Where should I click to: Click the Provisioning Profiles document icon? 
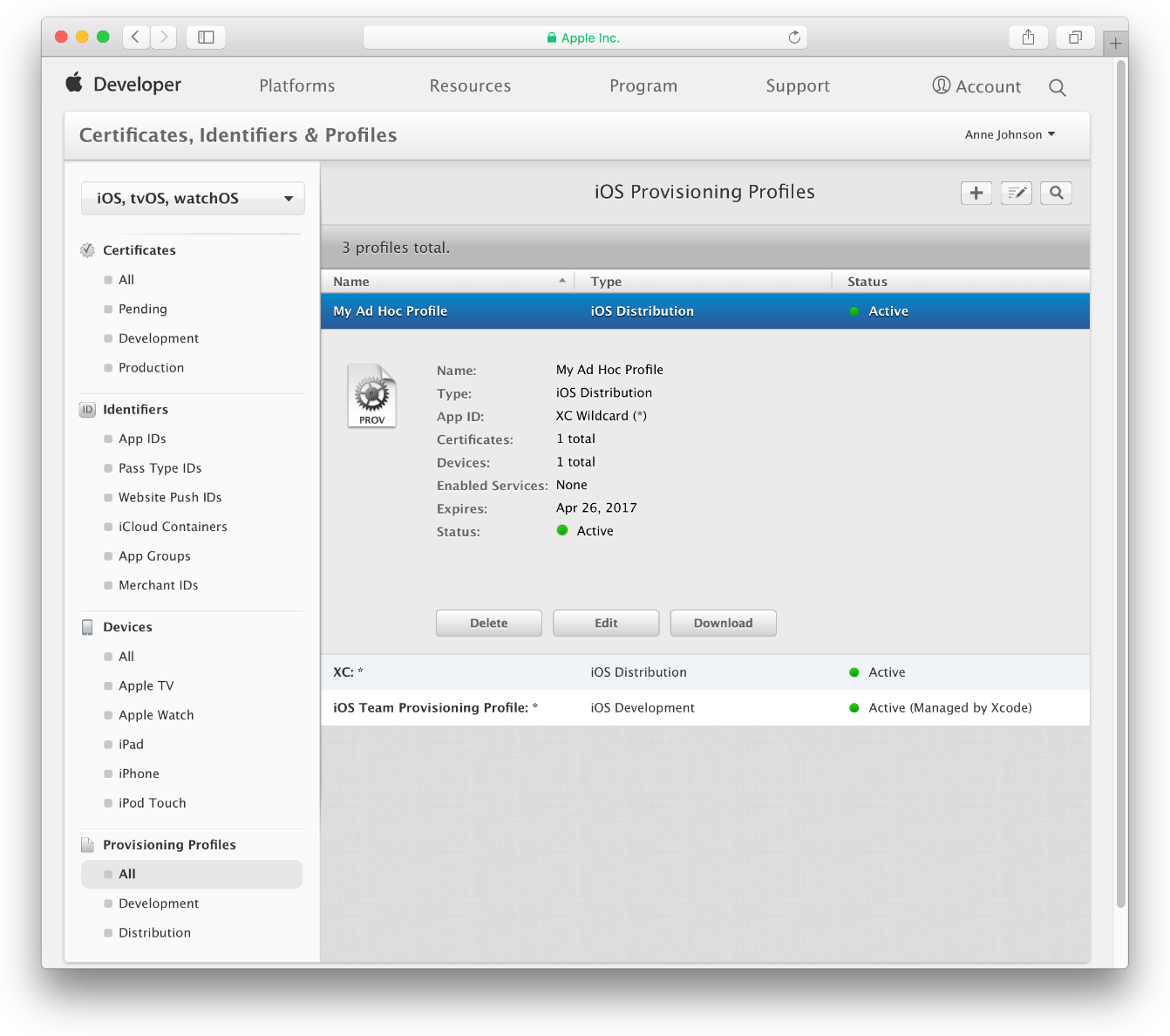pyautogui.click(x=87, y=845)
